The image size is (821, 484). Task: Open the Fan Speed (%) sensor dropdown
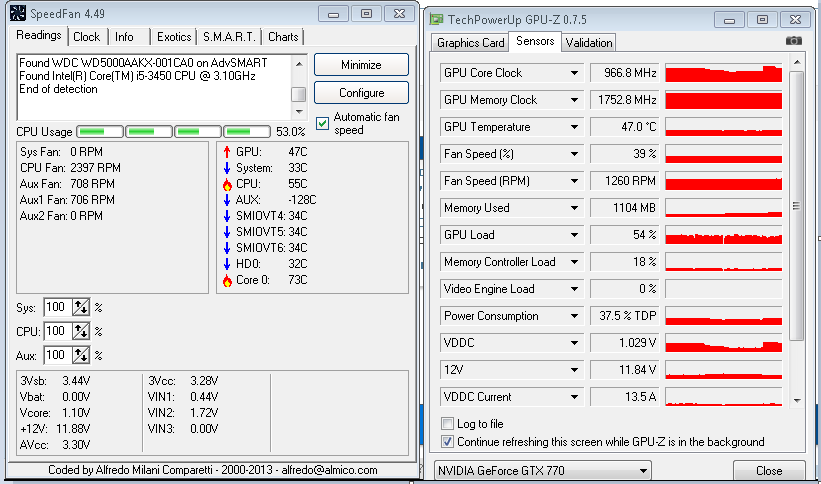coord(574,154)
